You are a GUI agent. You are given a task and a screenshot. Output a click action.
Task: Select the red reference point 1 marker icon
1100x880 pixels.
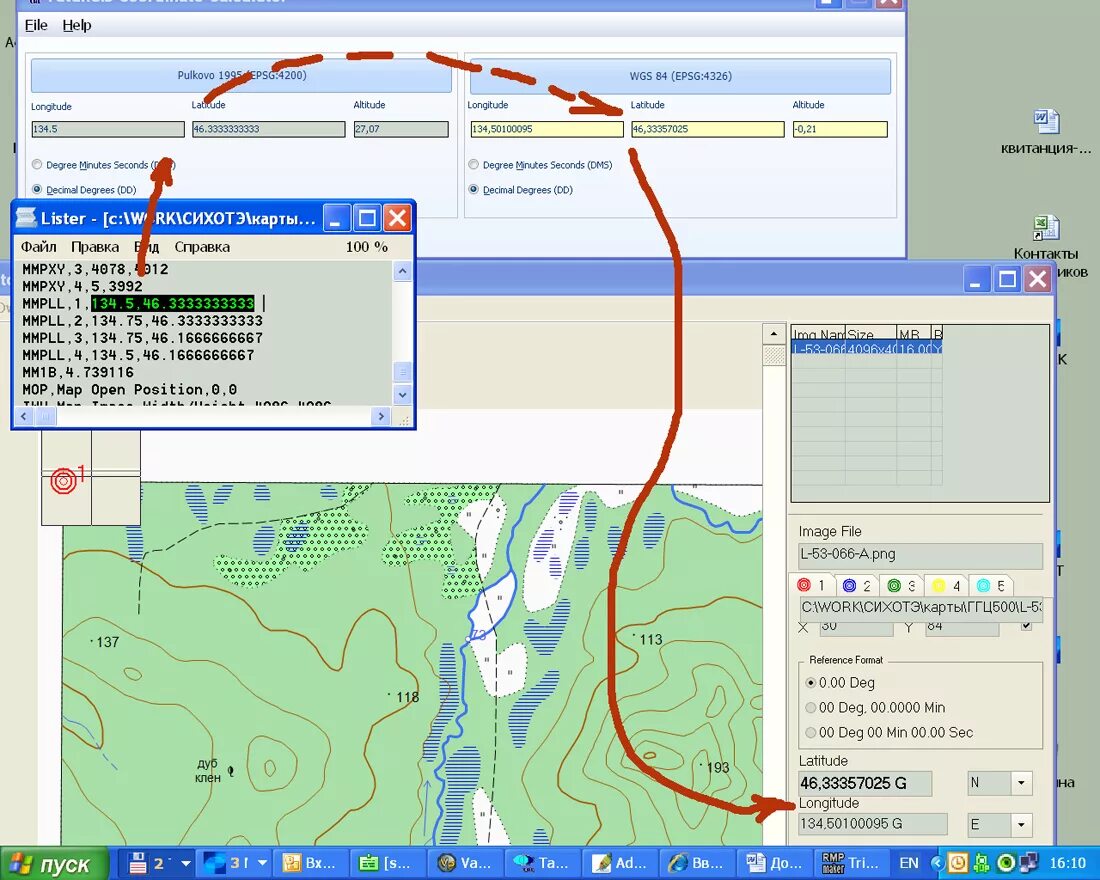pos(803,585)
